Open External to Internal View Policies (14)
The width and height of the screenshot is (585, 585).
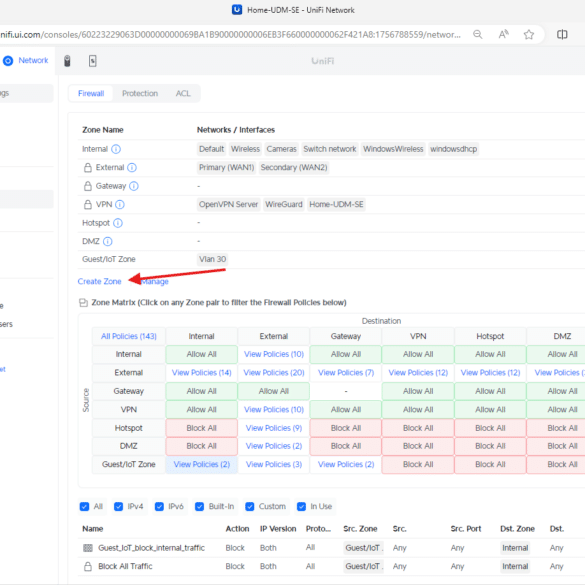coord(201,373)
